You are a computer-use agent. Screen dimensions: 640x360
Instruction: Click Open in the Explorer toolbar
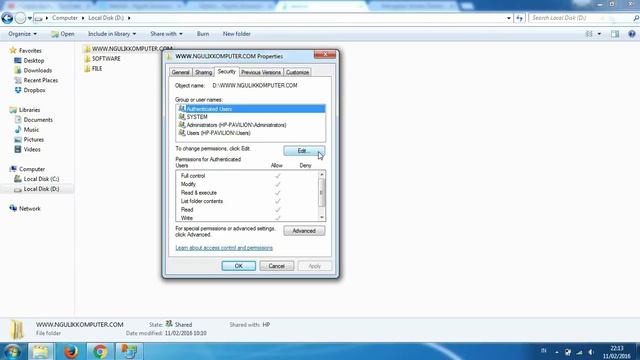(x=63, y=34)
